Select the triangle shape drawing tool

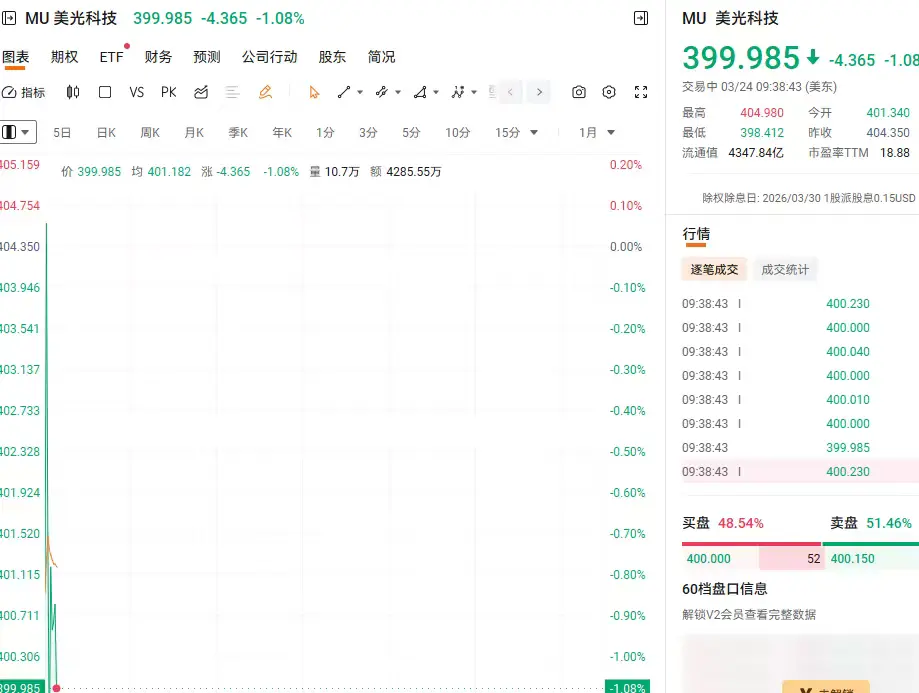click(x=420, y=92)
